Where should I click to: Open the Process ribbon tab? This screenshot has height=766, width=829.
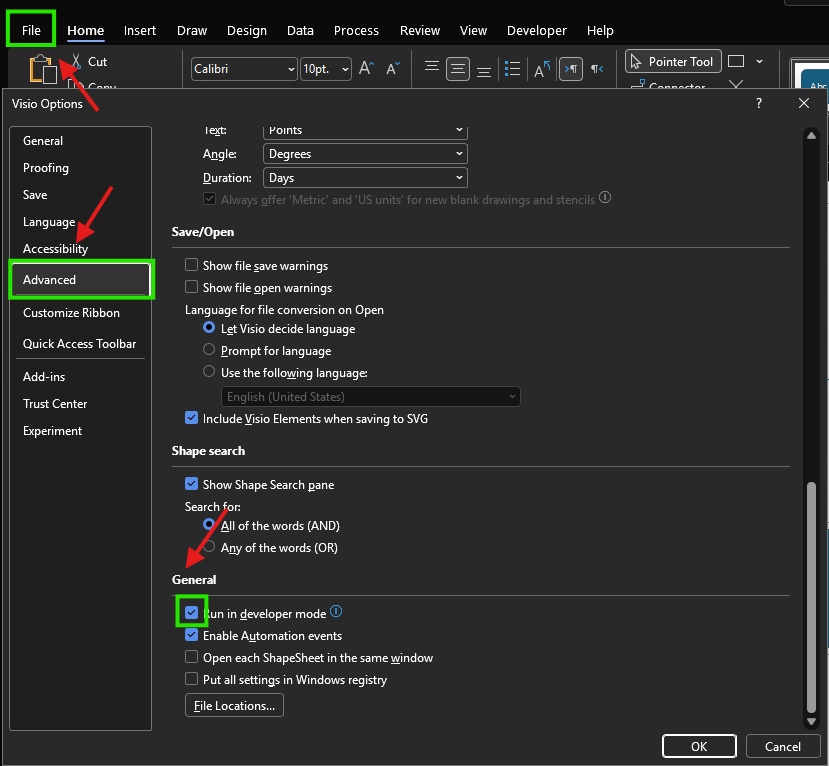tap(356, 31)
